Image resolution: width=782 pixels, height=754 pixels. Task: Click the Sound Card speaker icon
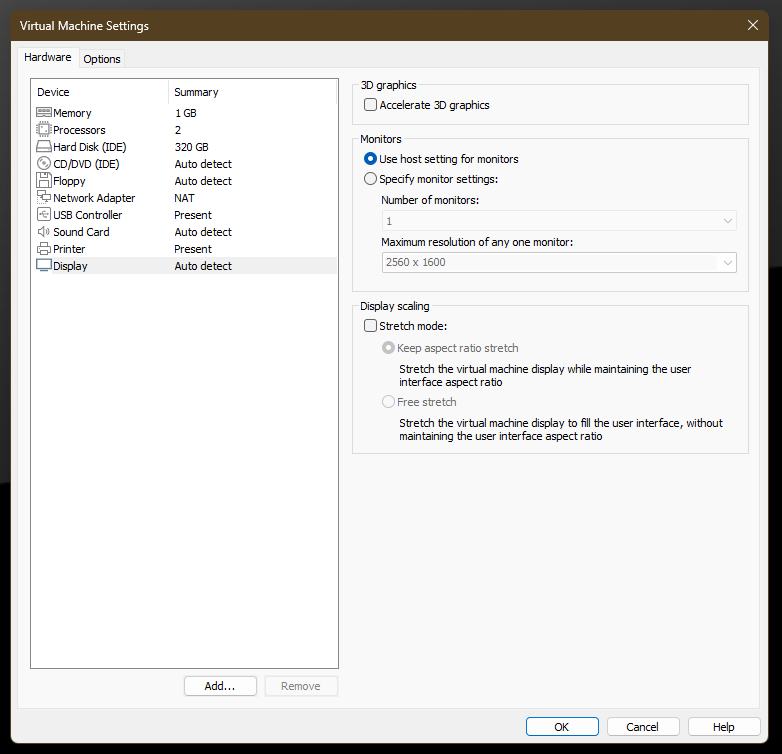(44, 231)
